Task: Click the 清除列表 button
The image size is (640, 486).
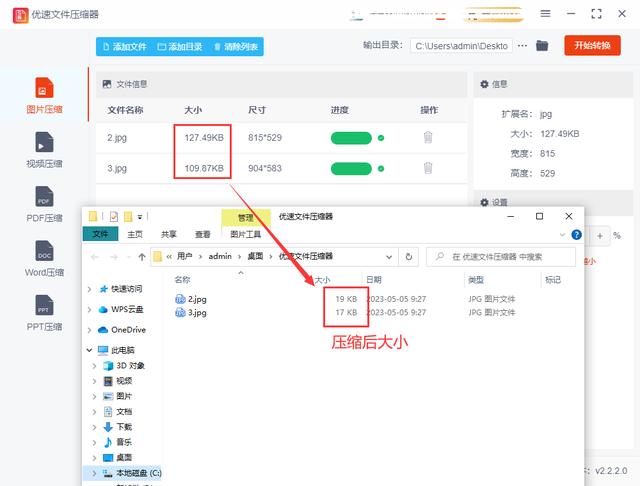Action: [236, 47]
